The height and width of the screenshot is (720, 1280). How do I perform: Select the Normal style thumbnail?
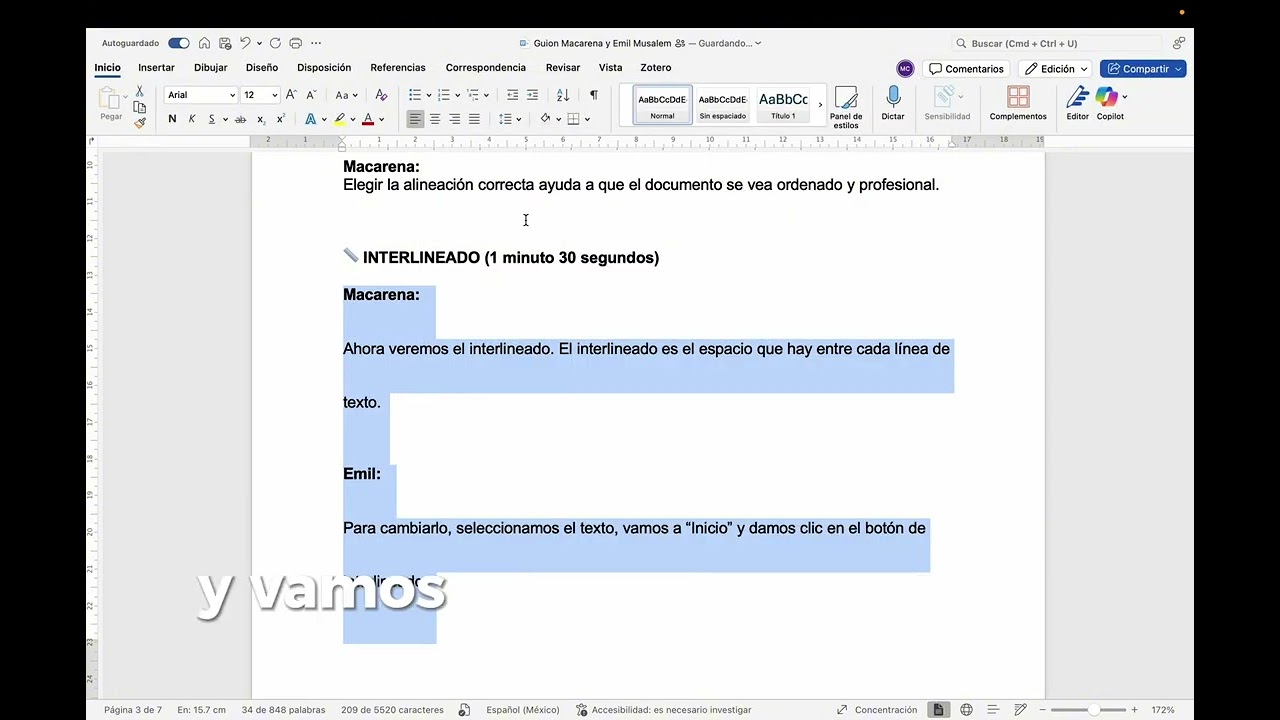point(662,104)
